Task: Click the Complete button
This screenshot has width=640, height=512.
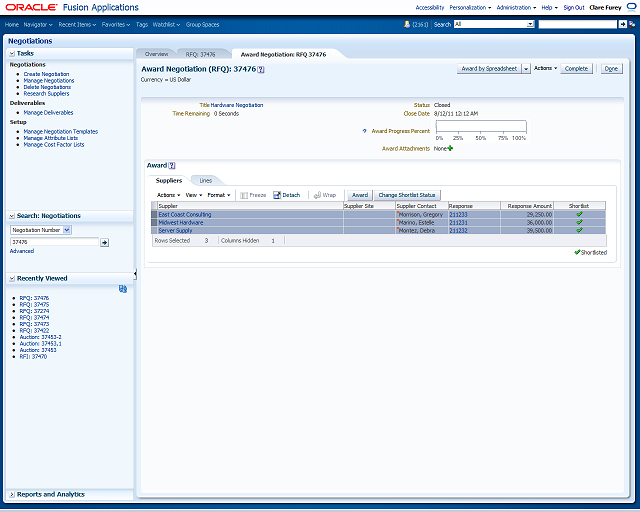Action: [576, 69]
